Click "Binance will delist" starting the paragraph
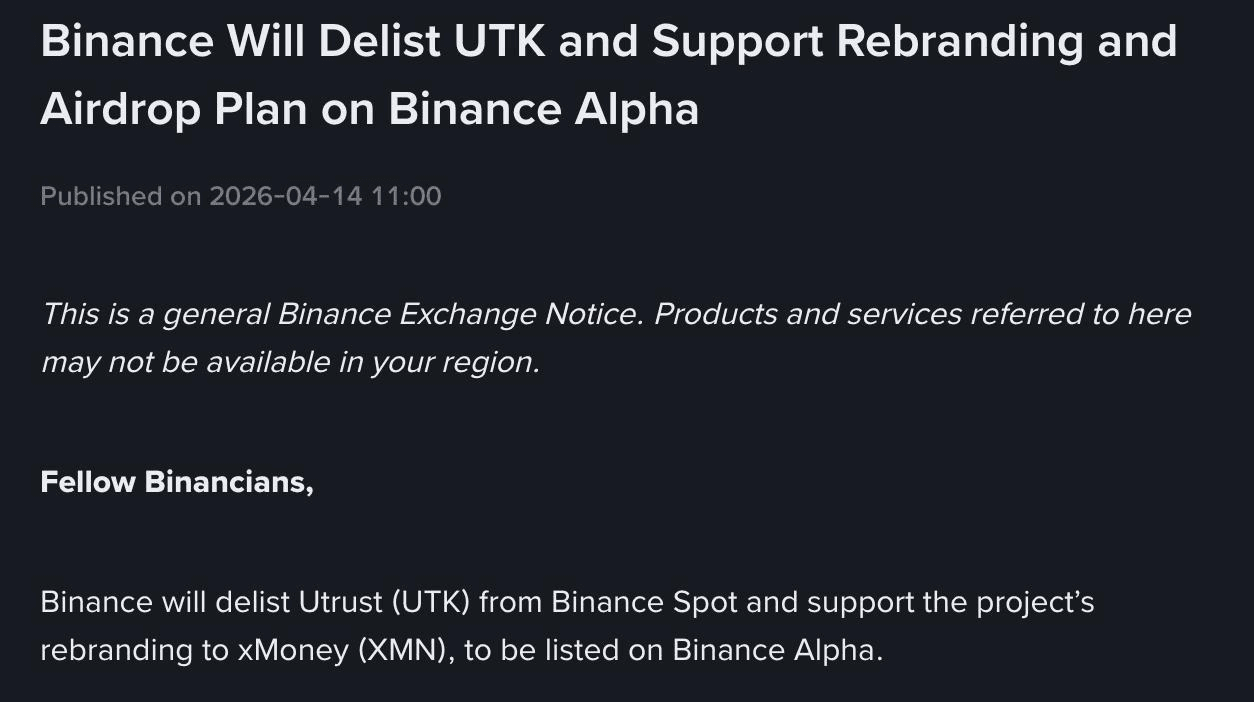 165,603
